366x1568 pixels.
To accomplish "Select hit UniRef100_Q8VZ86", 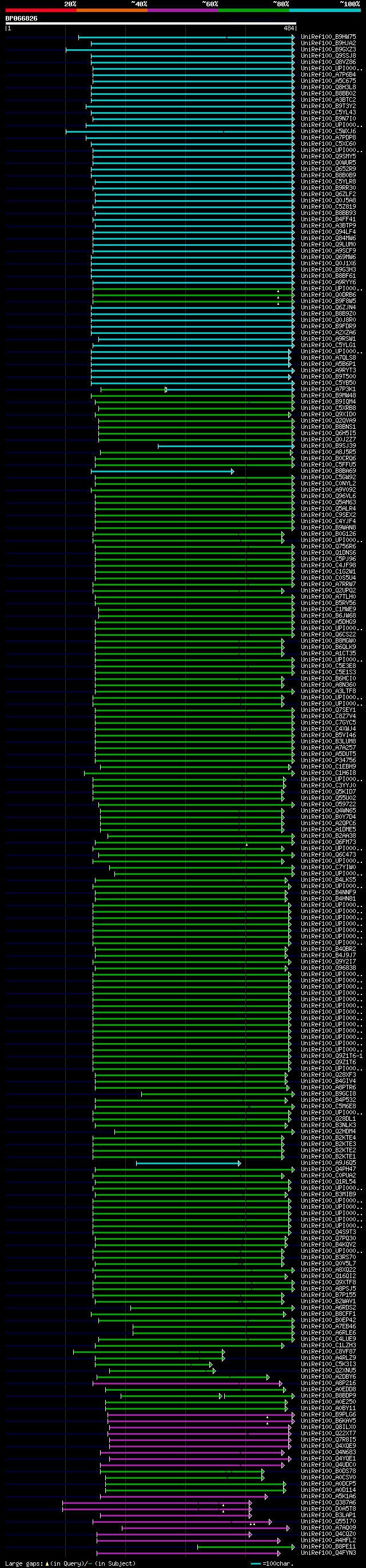I will click(328, 62).
